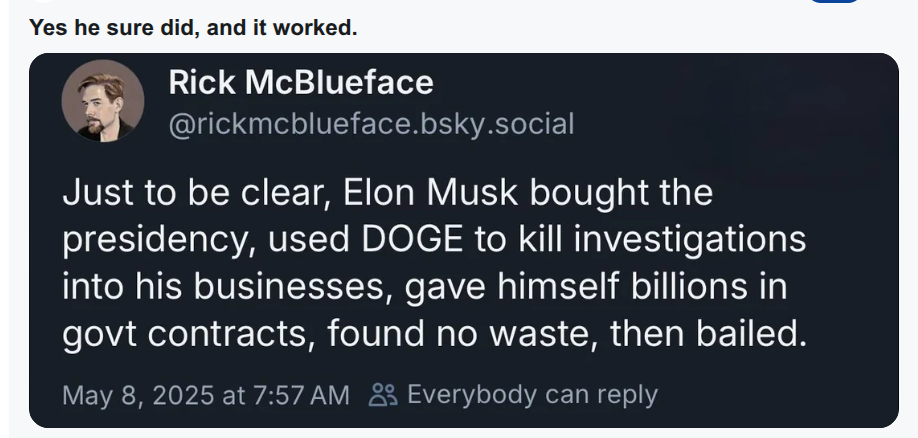This screenshot has height=438, width=918.
Task: Click the caption Yes he sure did, and it worked
Action: point(193,28)
